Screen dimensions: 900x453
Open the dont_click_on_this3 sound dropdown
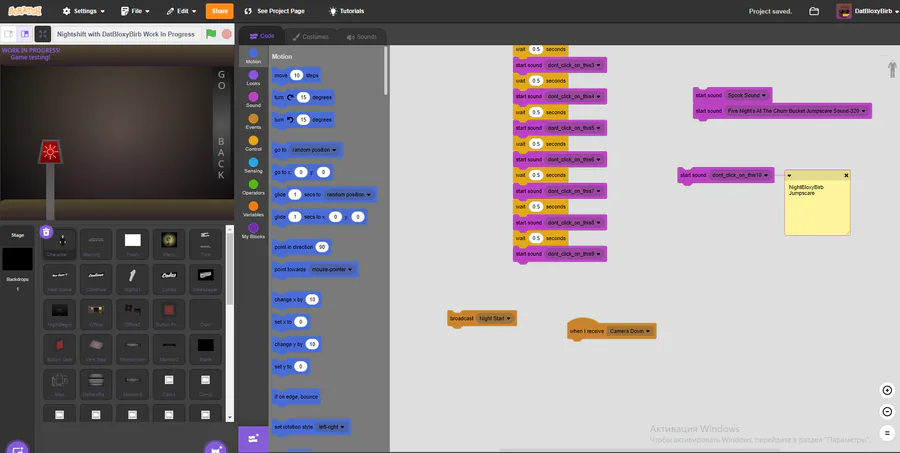pos(574,65)
